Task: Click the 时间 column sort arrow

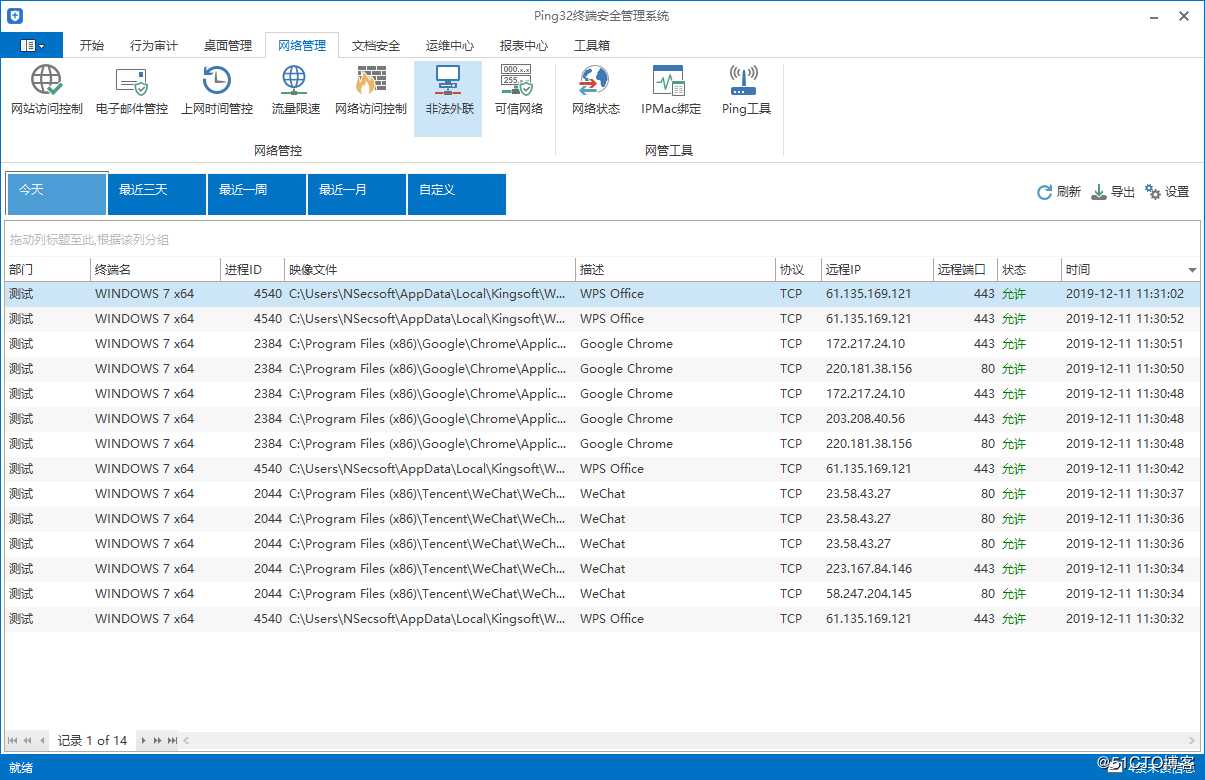Action: 1192,270
